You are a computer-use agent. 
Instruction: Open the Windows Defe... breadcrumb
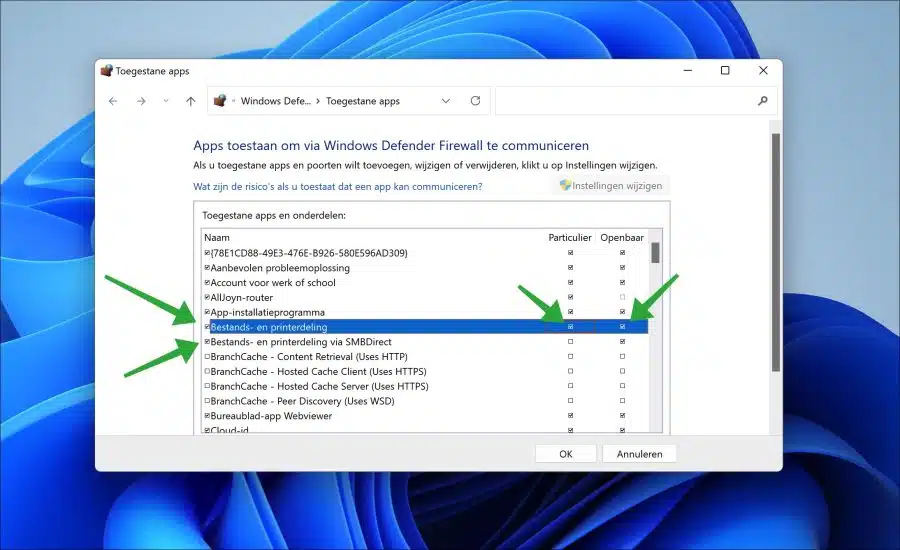point(276,101)
